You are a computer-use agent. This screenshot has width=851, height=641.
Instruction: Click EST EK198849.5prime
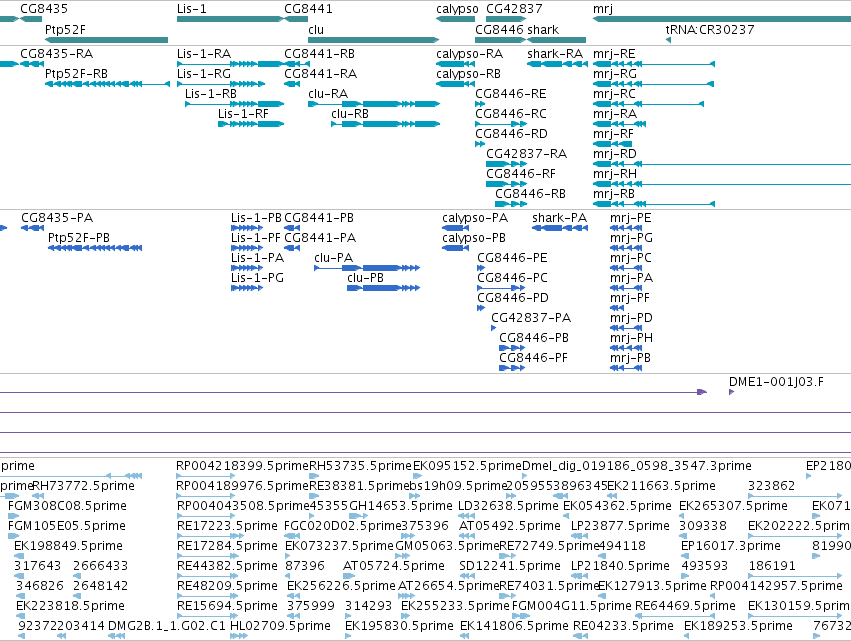pyautogui.click(x=19, y=556)
